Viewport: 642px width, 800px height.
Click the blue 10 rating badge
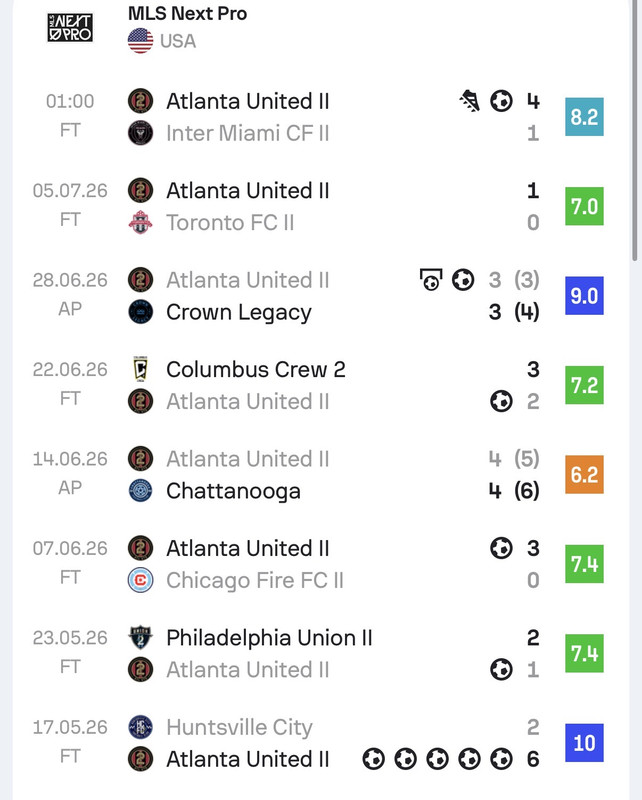(x=584, y=743)
